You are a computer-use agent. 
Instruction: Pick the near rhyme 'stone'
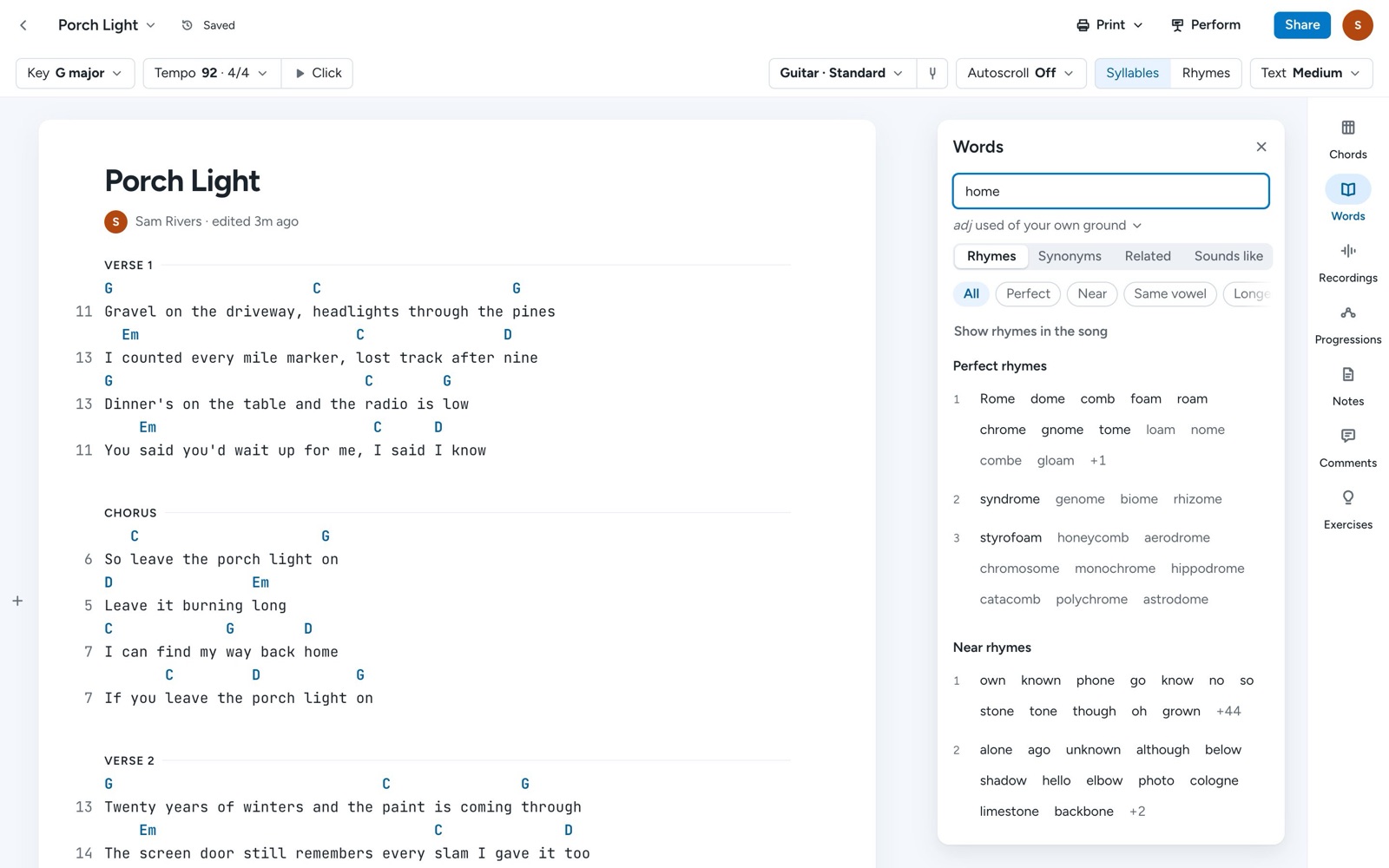[996, 712]
